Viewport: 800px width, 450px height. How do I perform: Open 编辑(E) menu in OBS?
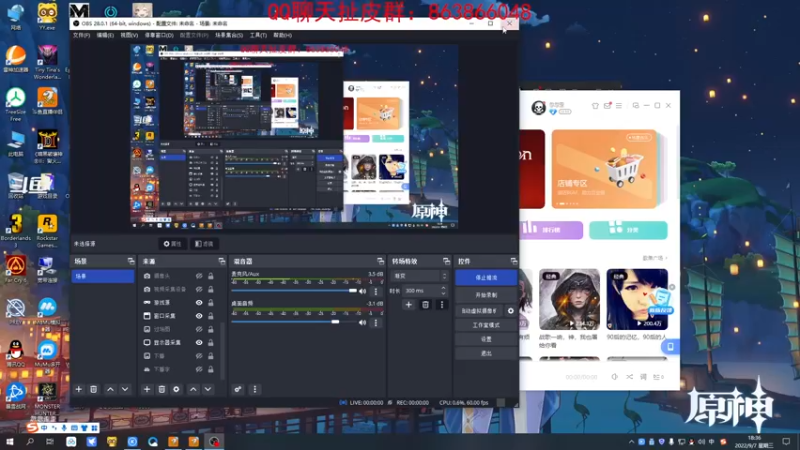pos(105,35)
